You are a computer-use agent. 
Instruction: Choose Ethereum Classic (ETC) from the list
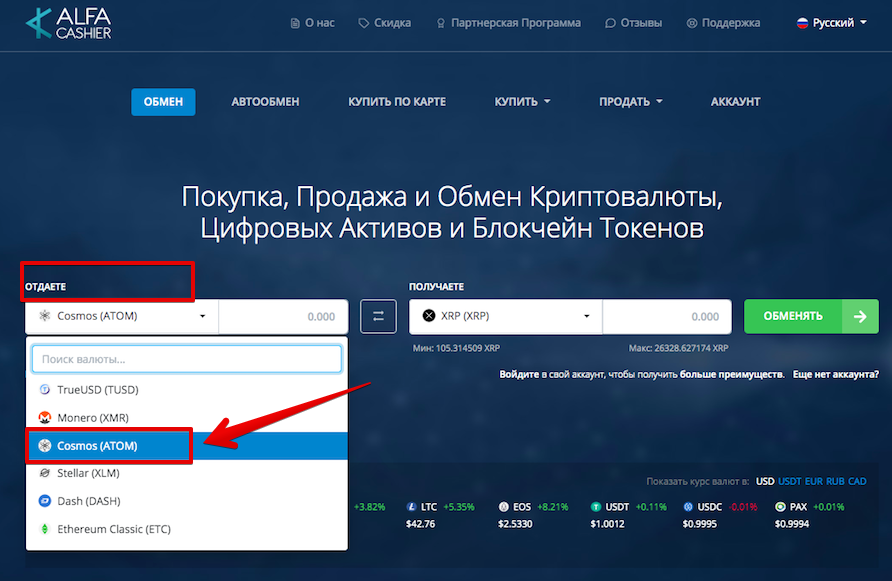coord(187,529)
